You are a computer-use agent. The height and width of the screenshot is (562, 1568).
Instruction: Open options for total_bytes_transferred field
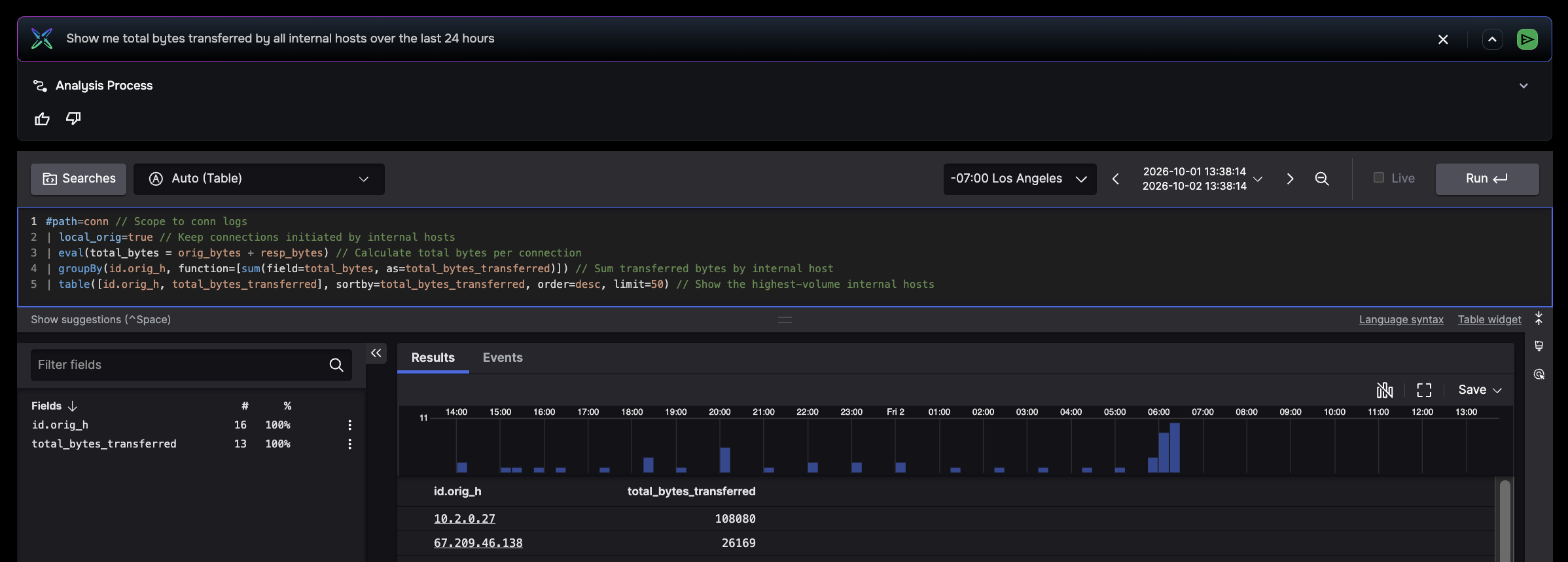(x=350, y=444)
